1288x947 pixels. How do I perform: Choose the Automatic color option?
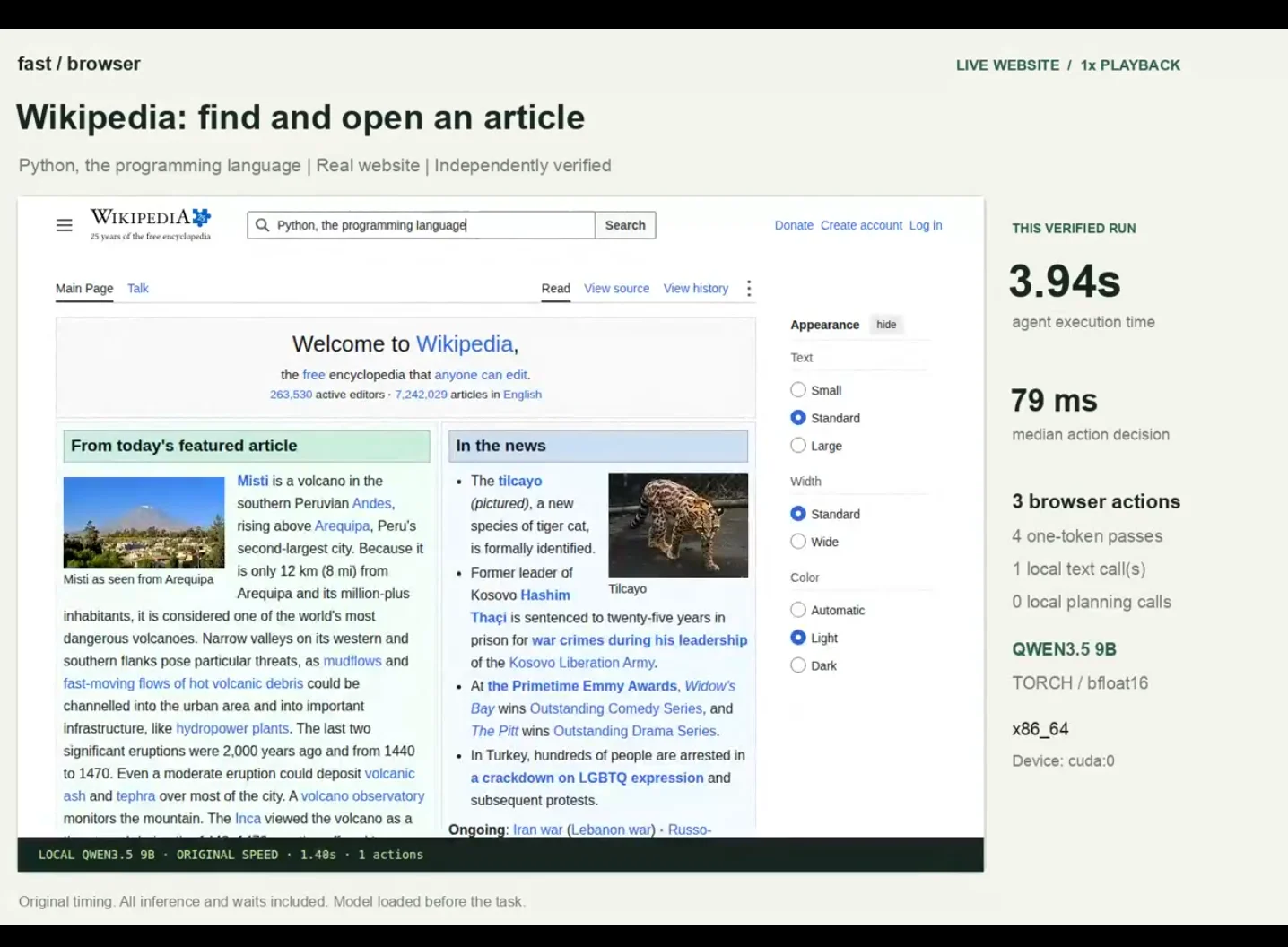pyautogui.click(x=798, y=610)
